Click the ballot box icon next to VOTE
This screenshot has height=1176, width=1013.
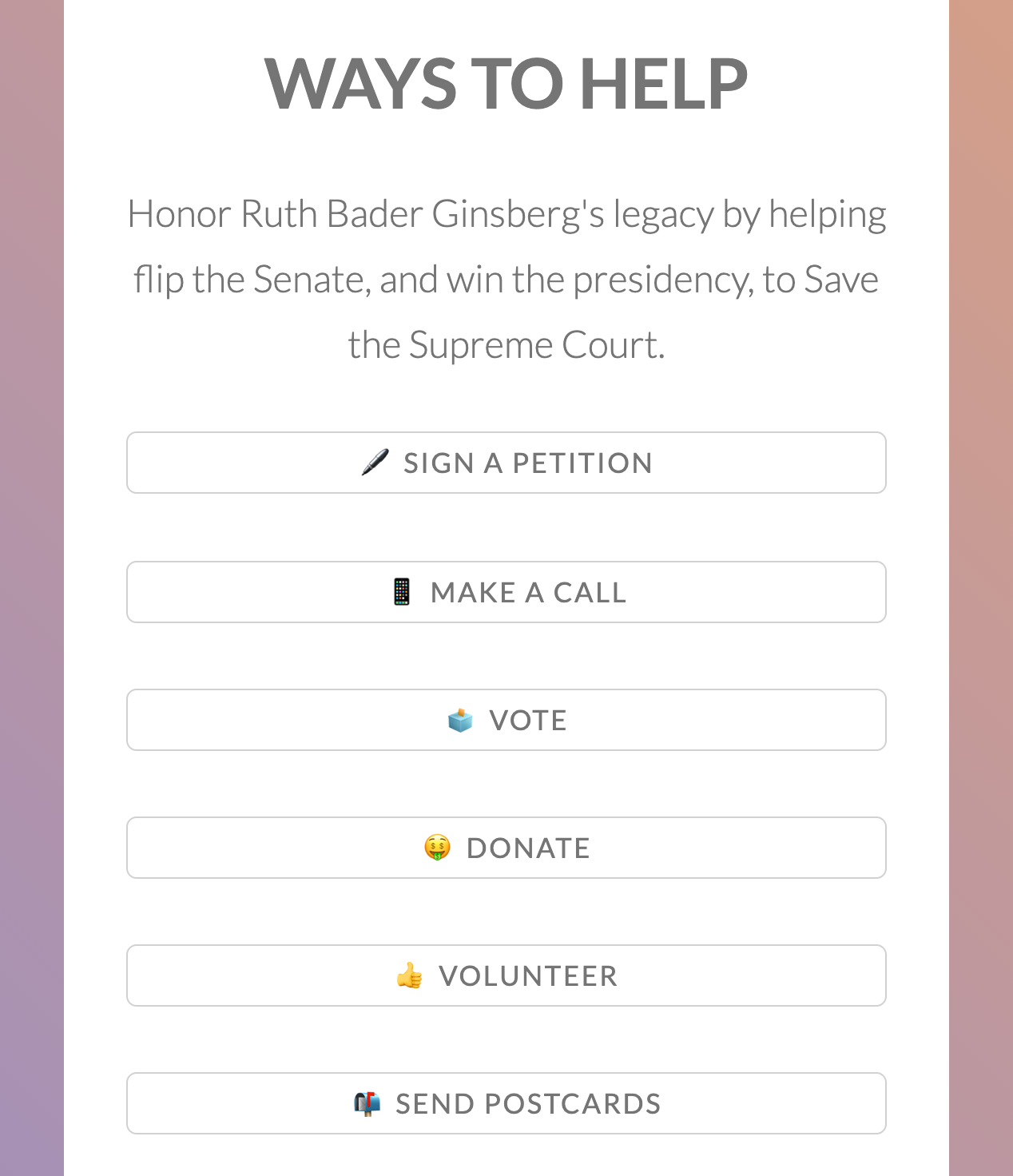tap(460, 720)
